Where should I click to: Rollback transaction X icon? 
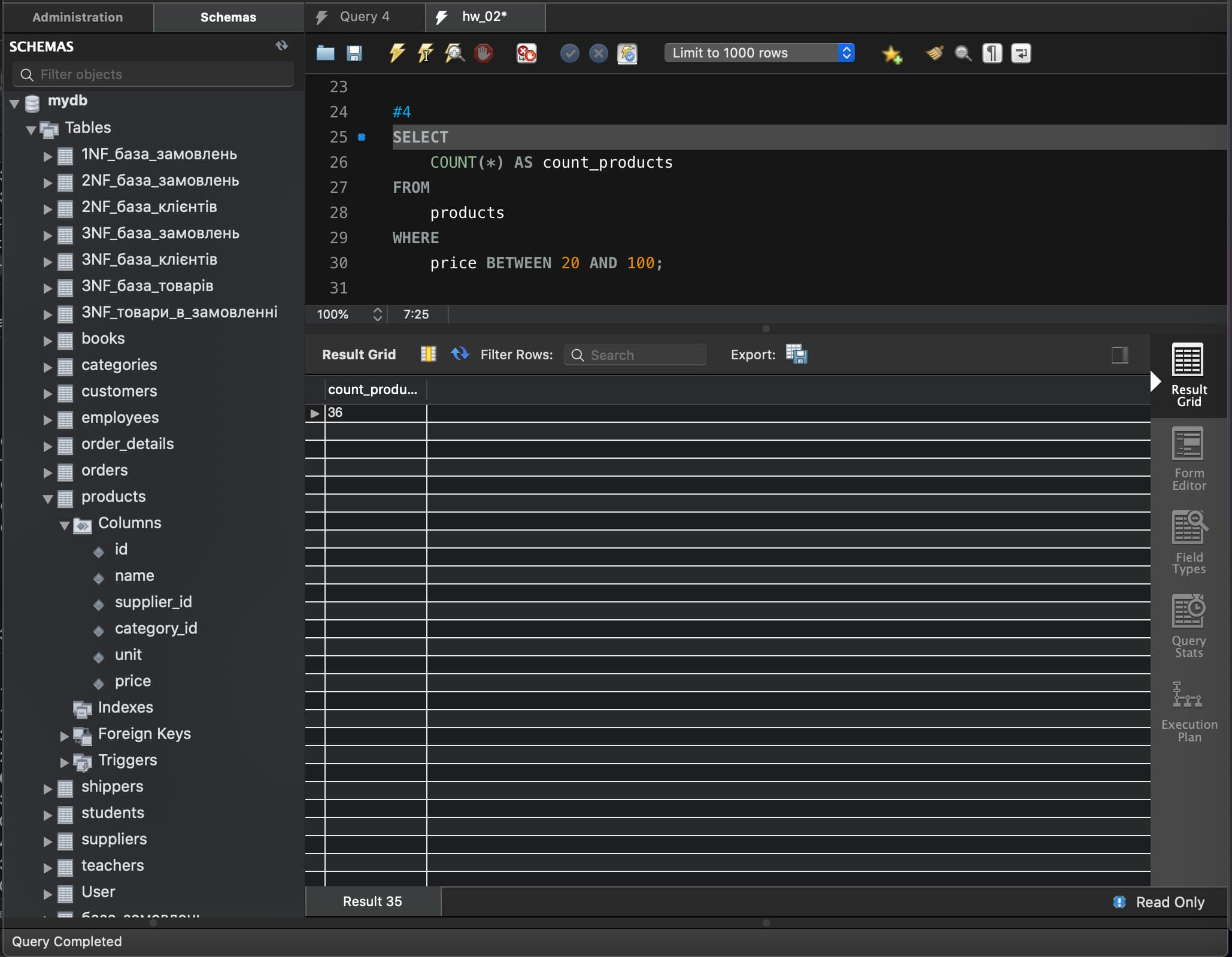point(598,53)
